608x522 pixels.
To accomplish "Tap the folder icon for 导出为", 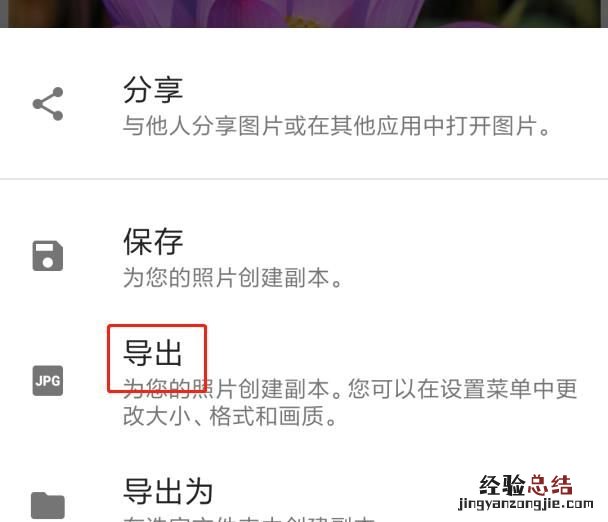I will tap(48, 505).
